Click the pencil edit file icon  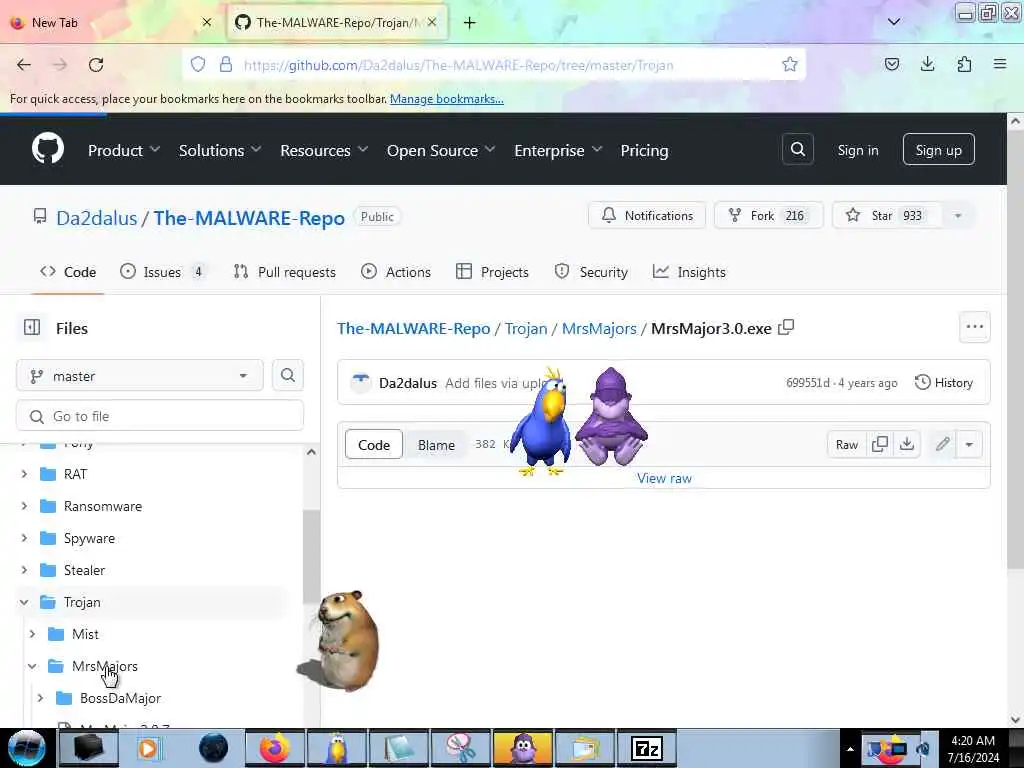pyautogui.click(x=942, y=444)
